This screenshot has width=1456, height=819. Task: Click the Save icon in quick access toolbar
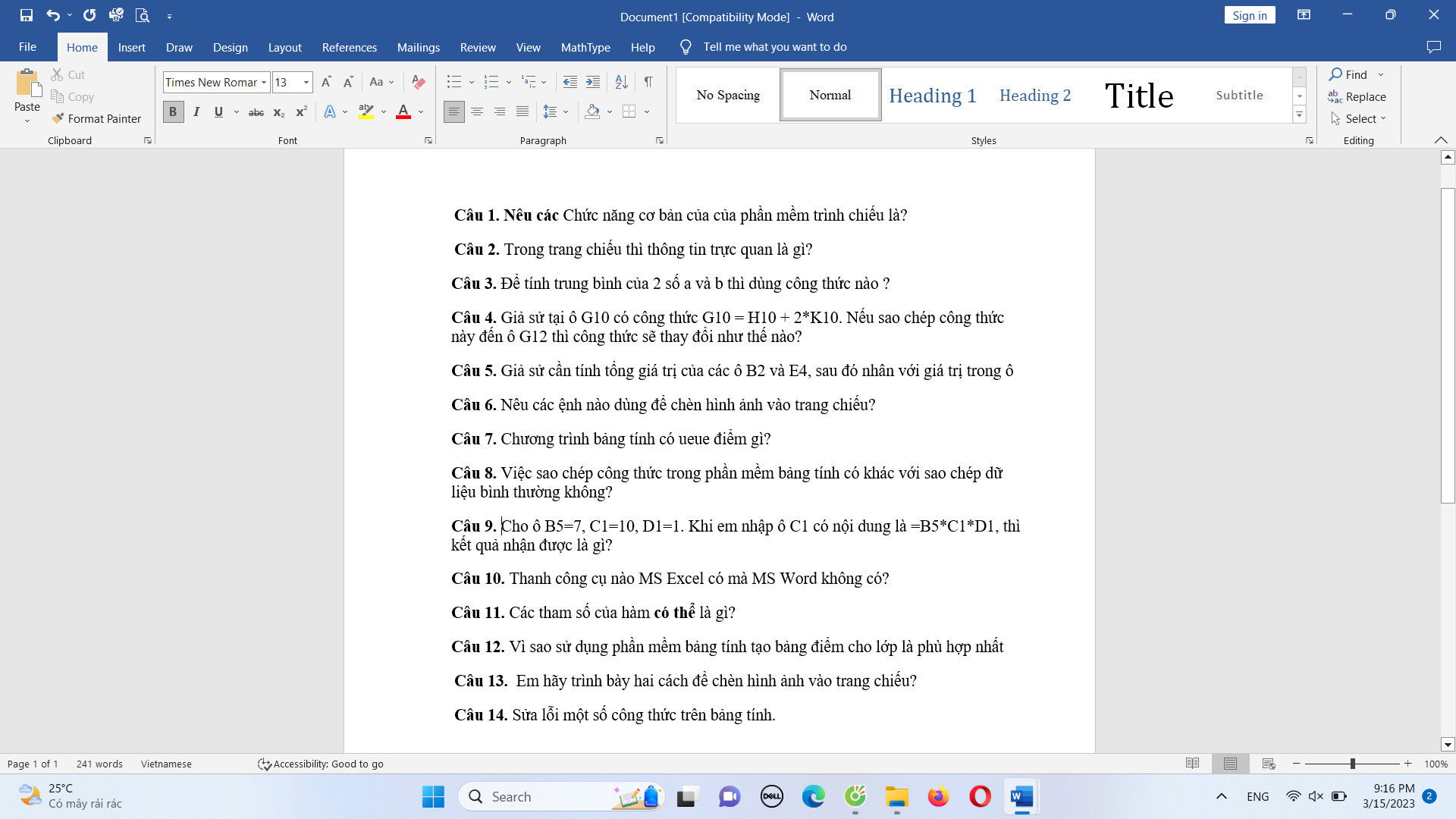point(26,15)
